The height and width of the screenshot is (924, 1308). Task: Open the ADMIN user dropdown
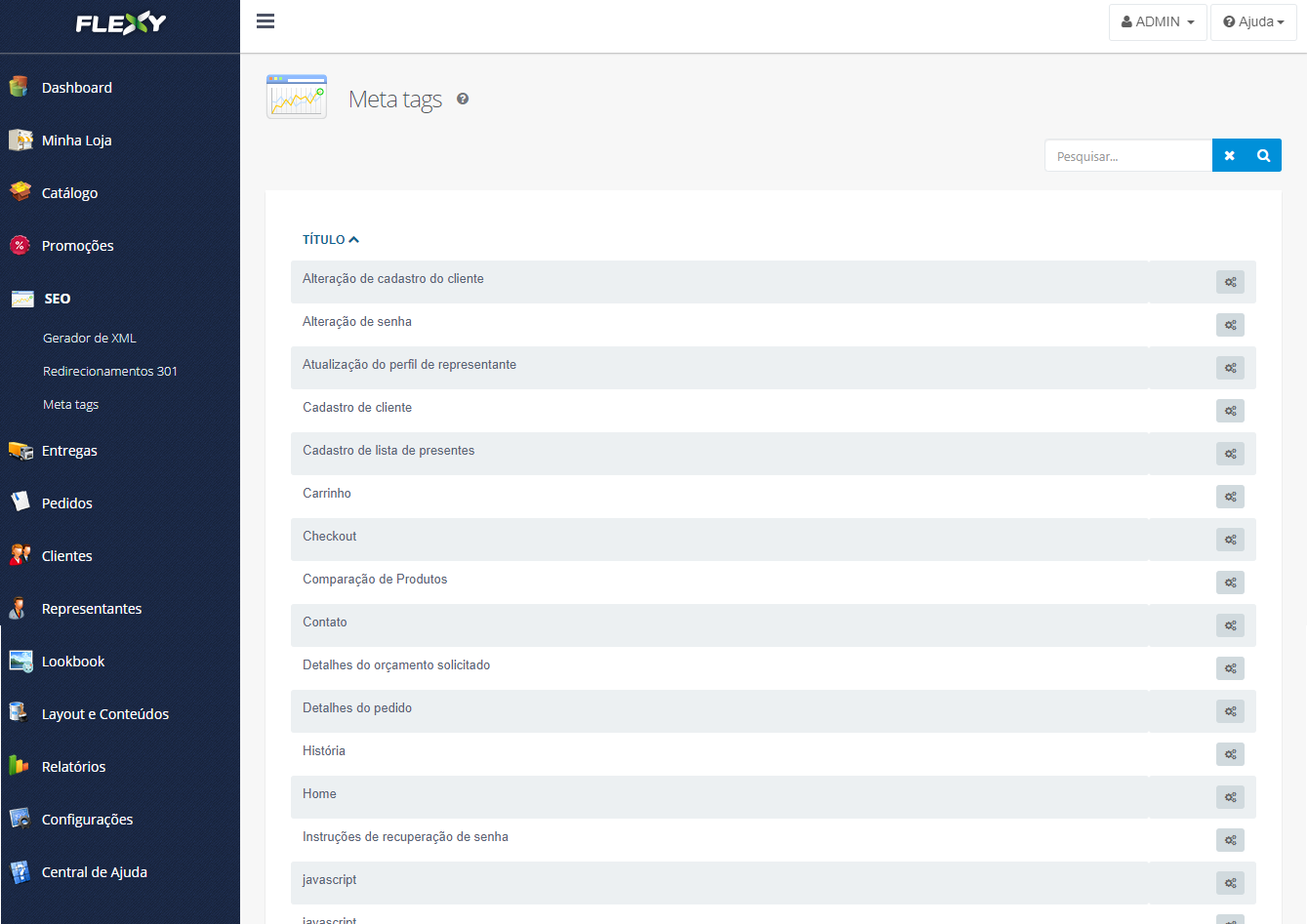click(x=1158, y=21)
